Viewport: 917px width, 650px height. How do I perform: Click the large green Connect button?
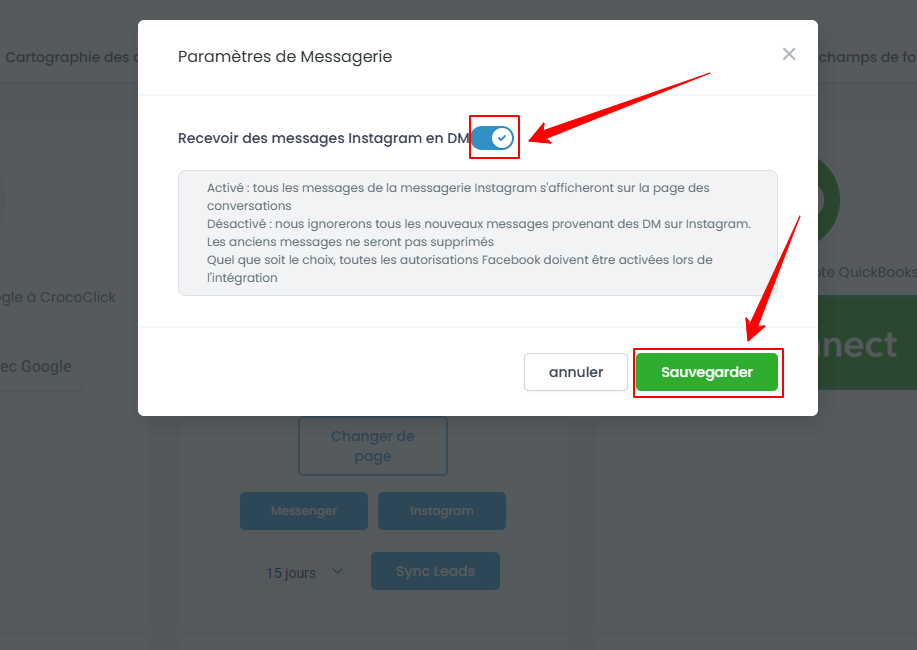click(x=867, y=343)
